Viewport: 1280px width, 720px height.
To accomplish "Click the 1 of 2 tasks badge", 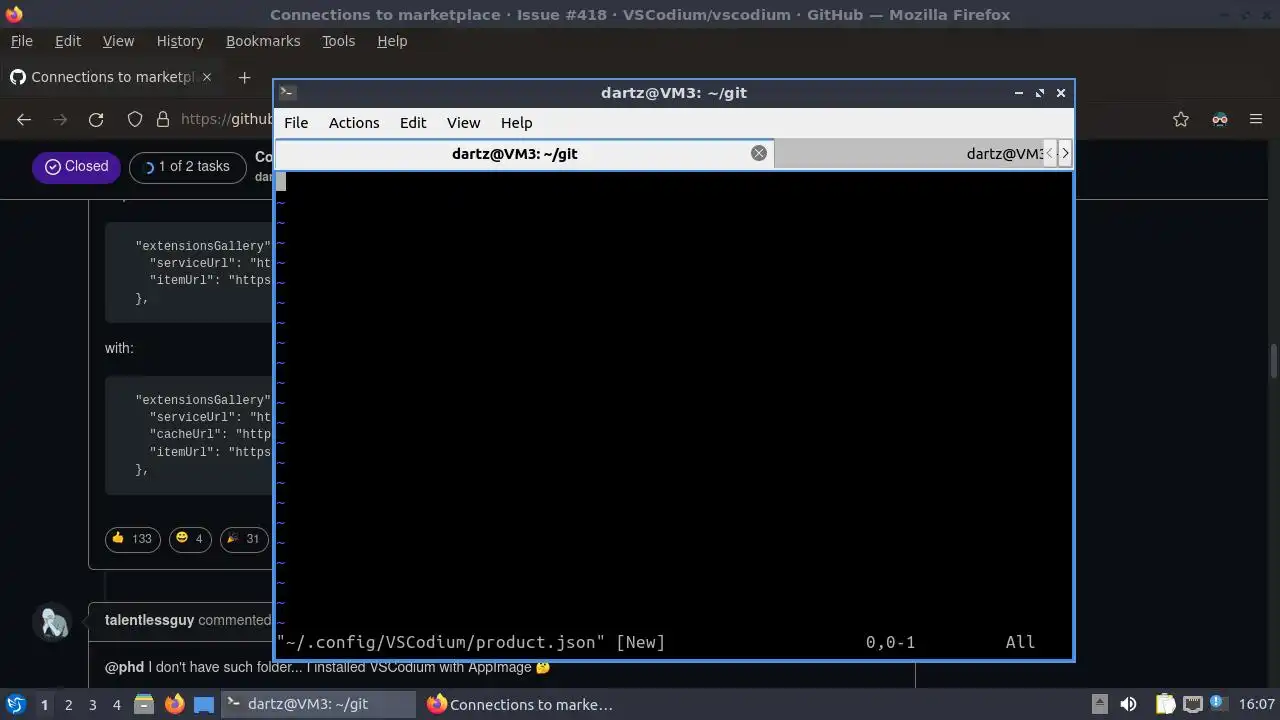I will click(187, 167).
